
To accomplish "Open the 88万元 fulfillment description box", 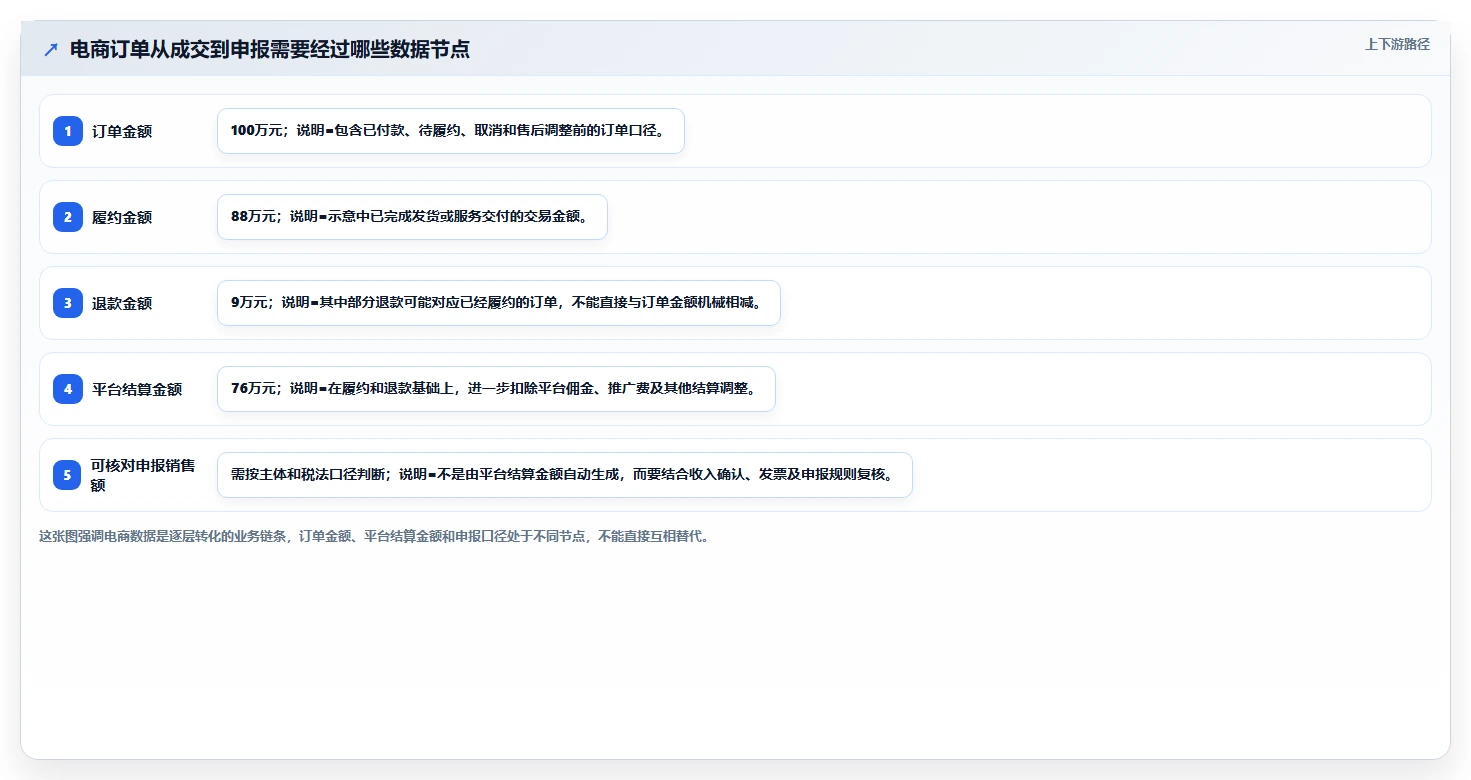I will click(412, 217).
